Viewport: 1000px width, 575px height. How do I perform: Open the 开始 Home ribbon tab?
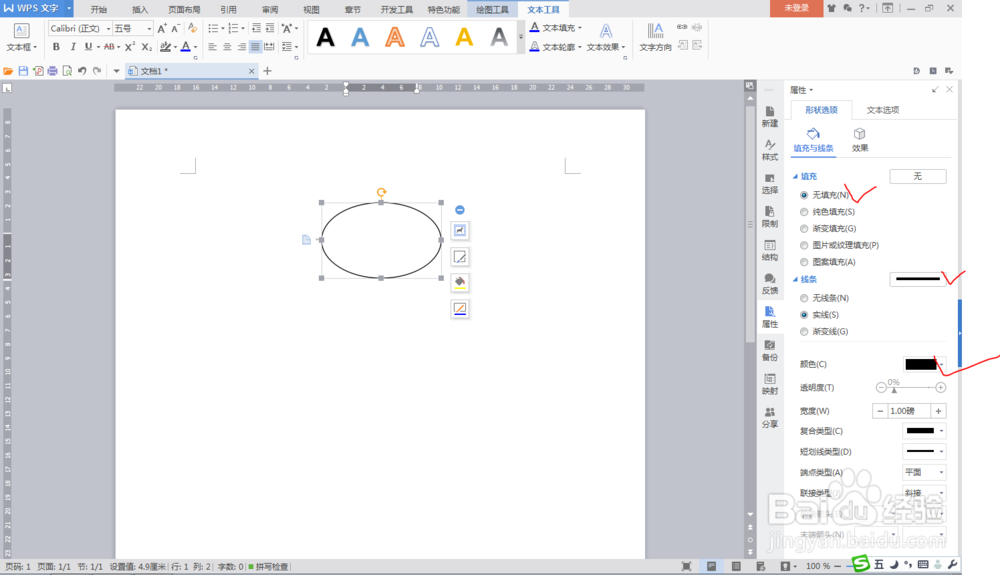tap(98, 9)
